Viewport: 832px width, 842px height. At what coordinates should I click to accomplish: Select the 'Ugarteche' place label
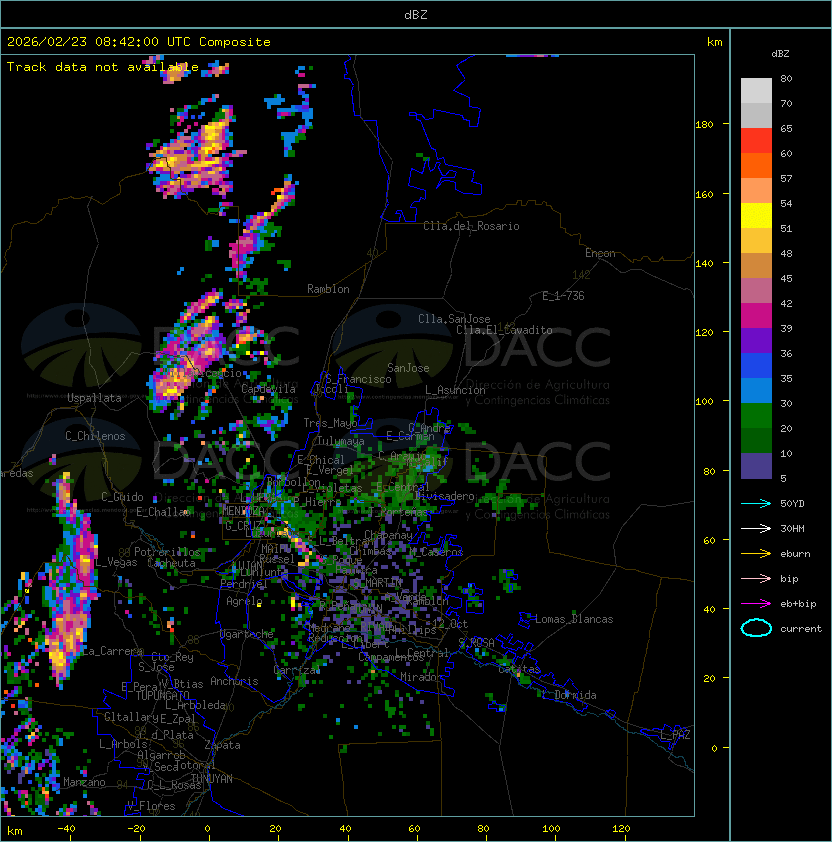click(247, 634)
